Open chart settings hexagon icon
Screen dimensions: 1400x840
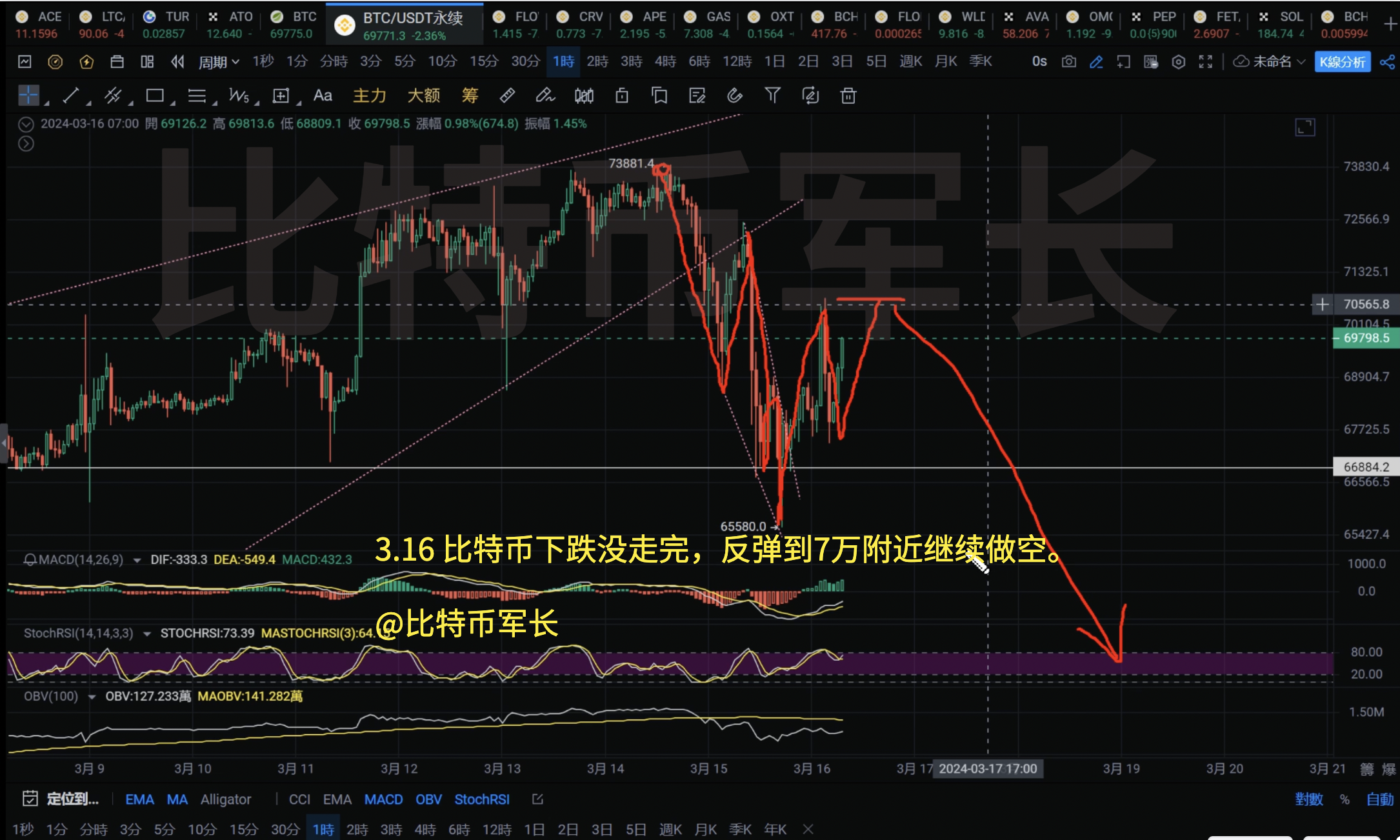tap(1179, 62)
